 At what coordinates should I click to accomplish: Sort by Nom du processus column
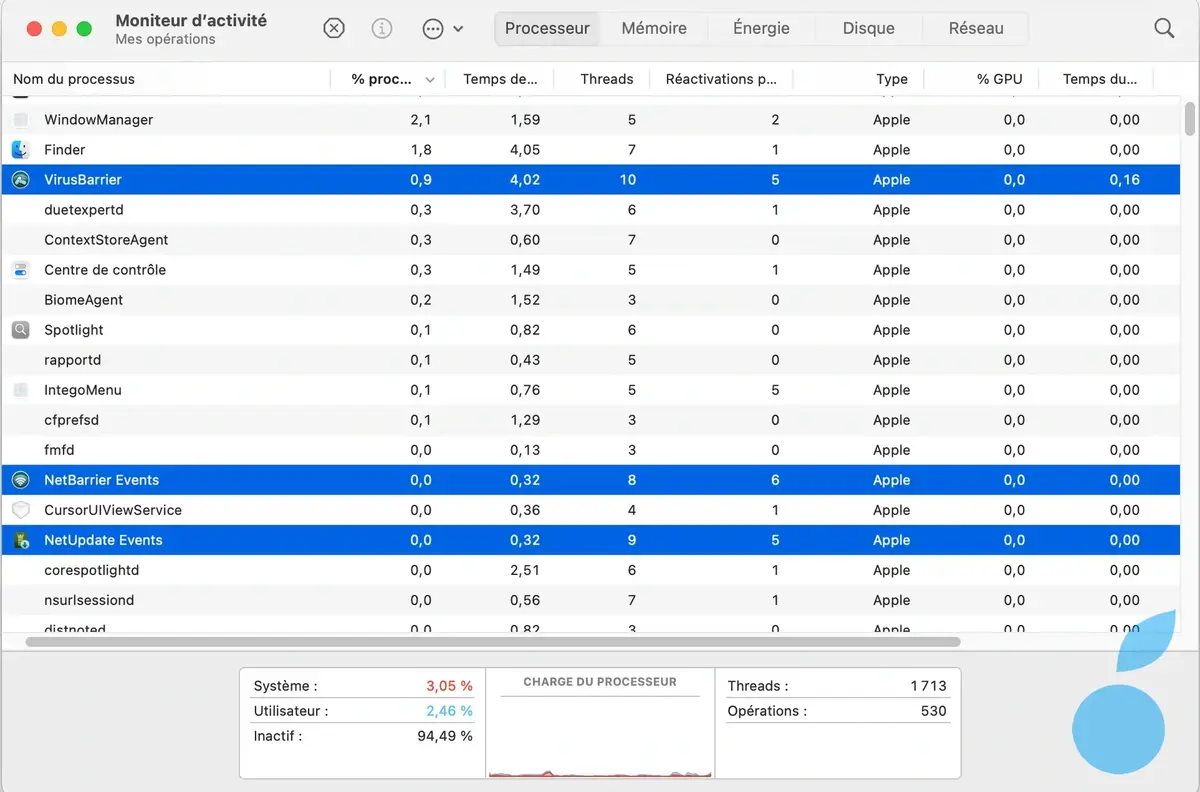74,79
